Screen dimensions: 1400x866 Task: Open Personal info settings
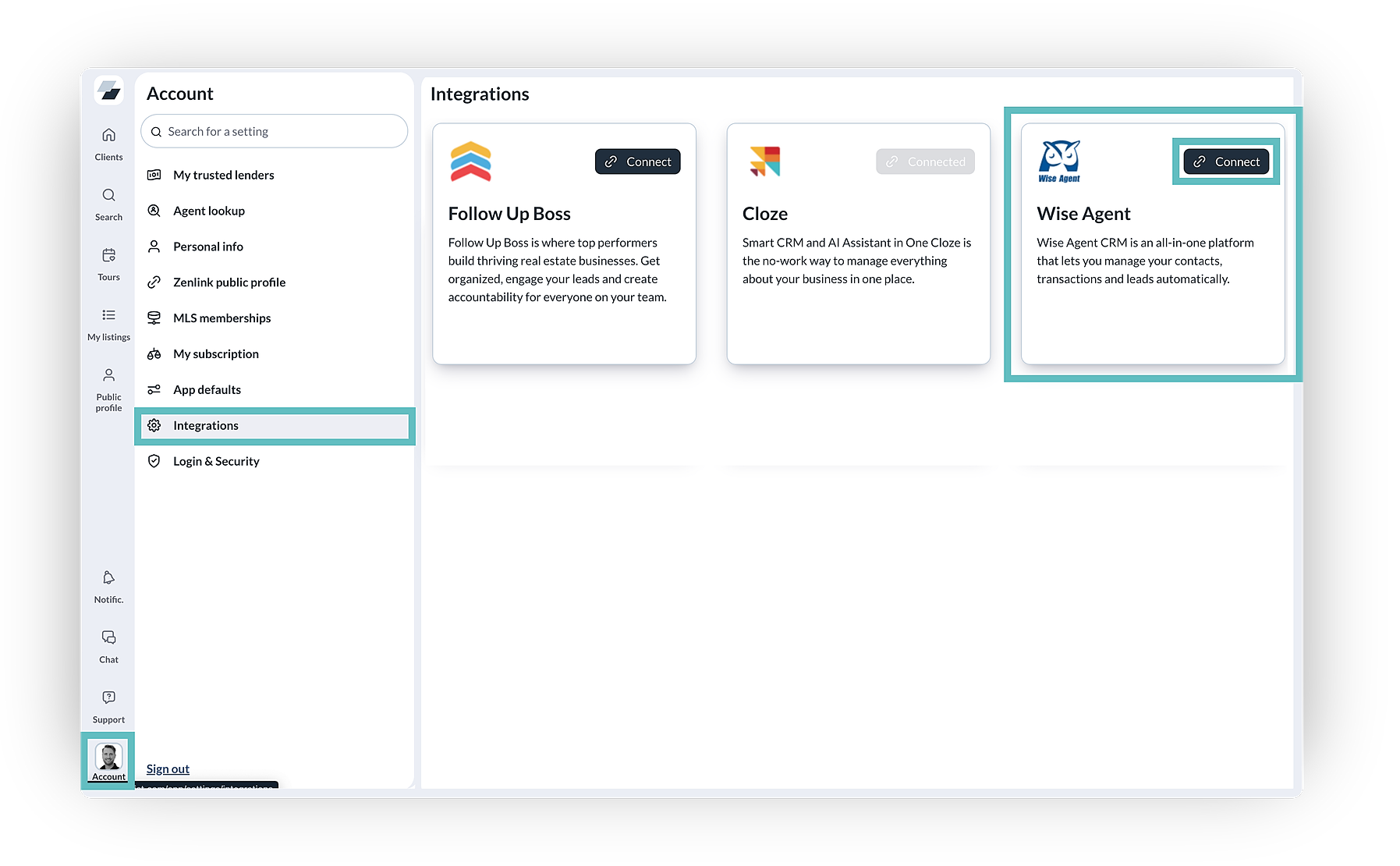coord(275,247)
